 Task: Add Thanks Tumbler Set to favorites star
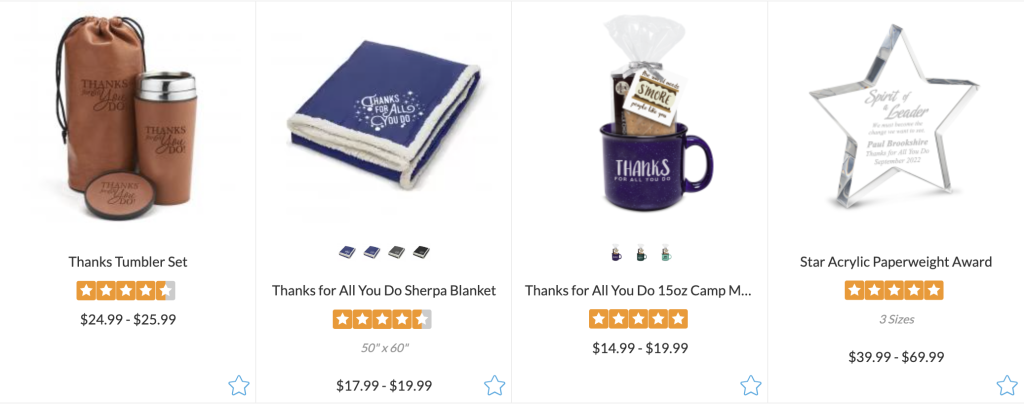[x=239, y=385]
